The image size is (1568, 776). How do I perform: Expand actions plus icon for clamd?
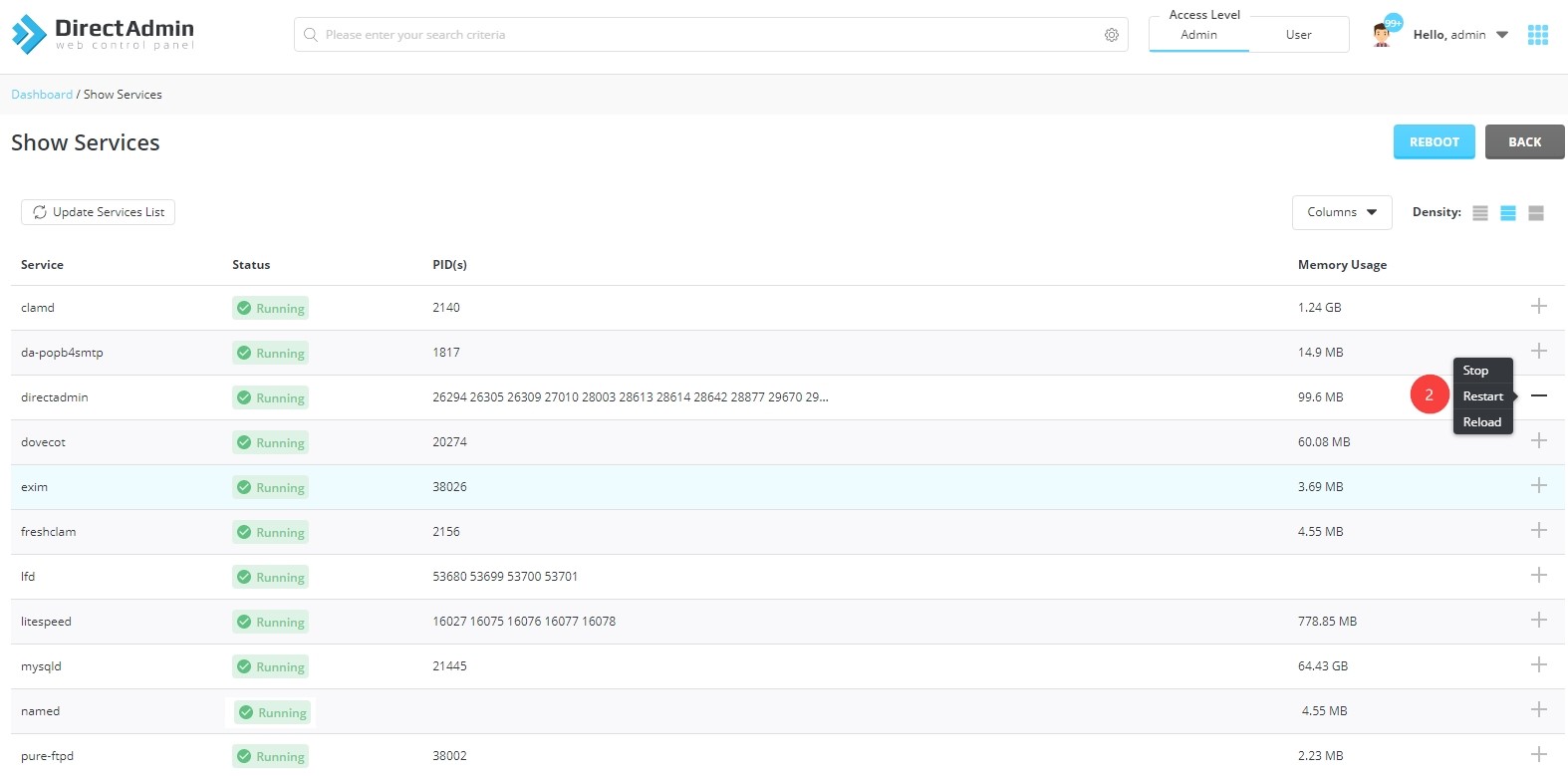point(1539,306)
